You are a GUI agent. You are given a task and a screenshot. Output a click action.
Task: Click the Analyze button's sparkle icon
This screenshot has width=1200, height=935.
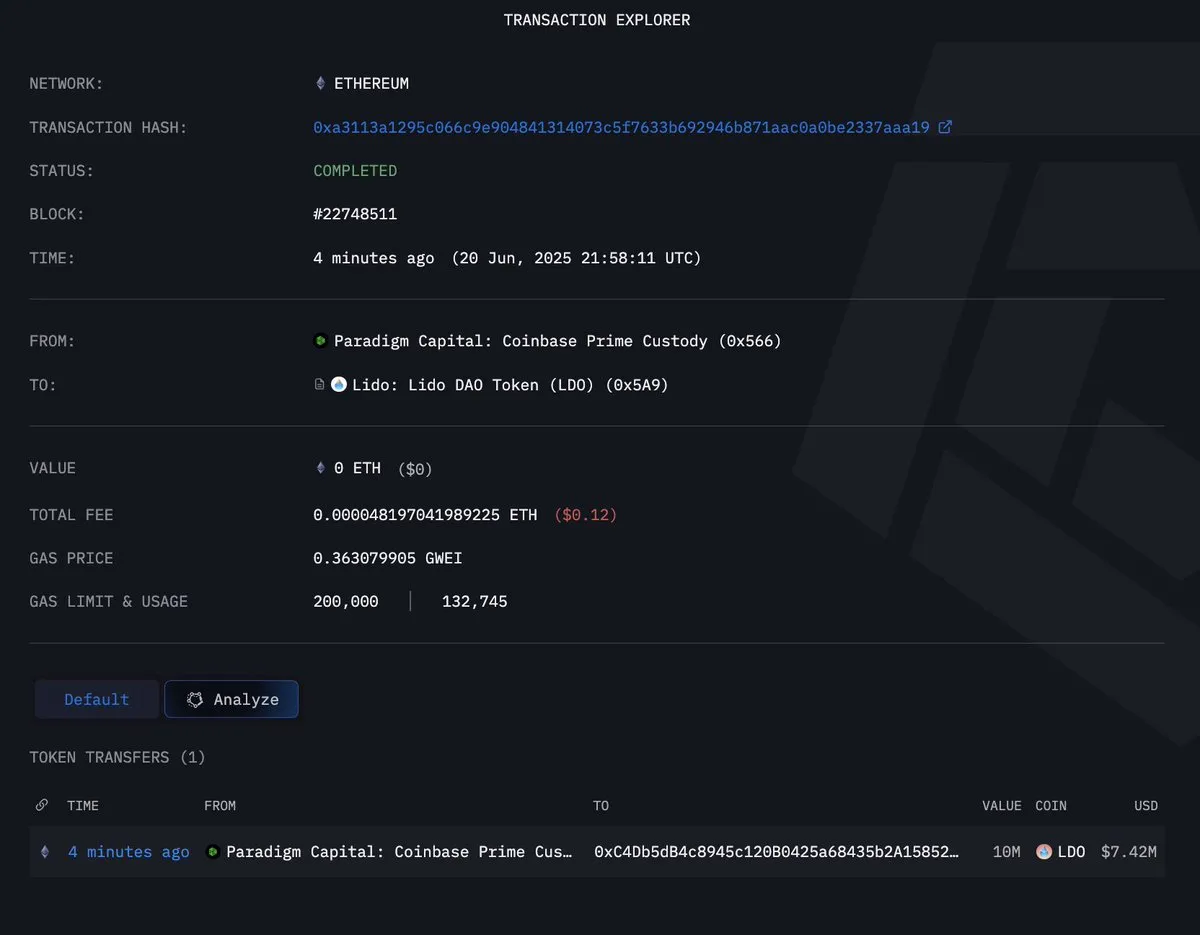pos(196,700)
